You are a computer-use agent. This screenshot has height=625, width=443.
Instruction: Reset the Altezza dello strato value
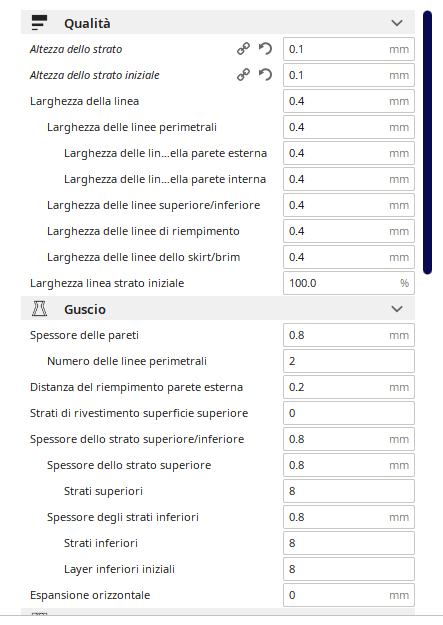[x=265, y=49]
